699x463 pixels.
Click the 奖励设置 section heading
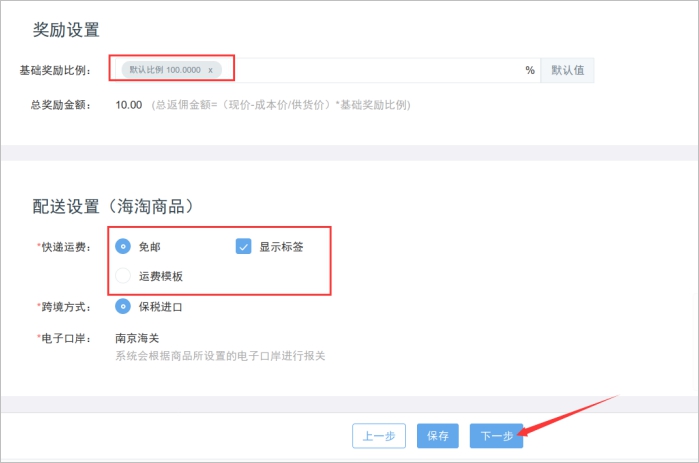(66, 29)
